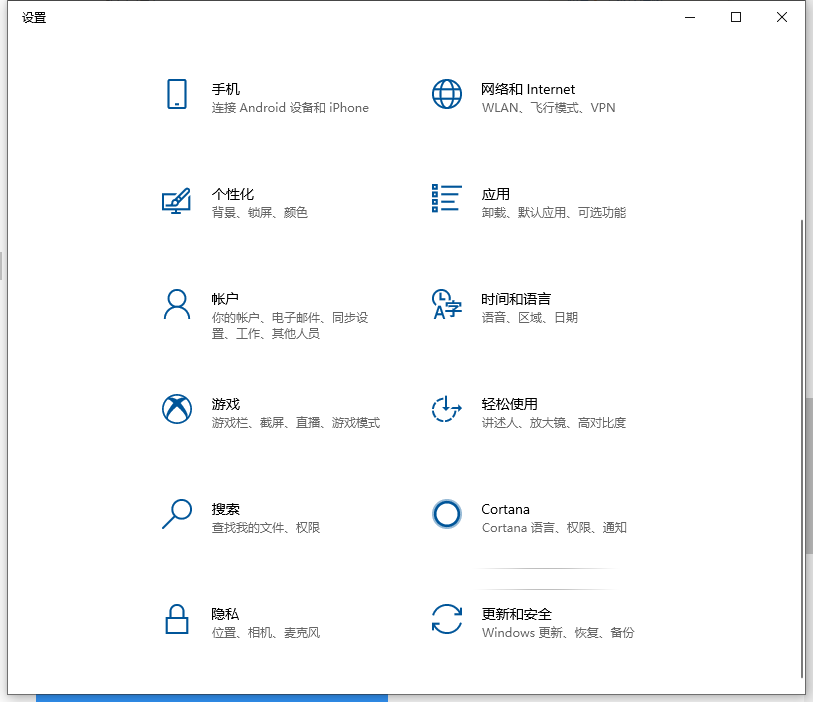Click the phone (手机) icon
813x702 pixels.
coord(176,94)
